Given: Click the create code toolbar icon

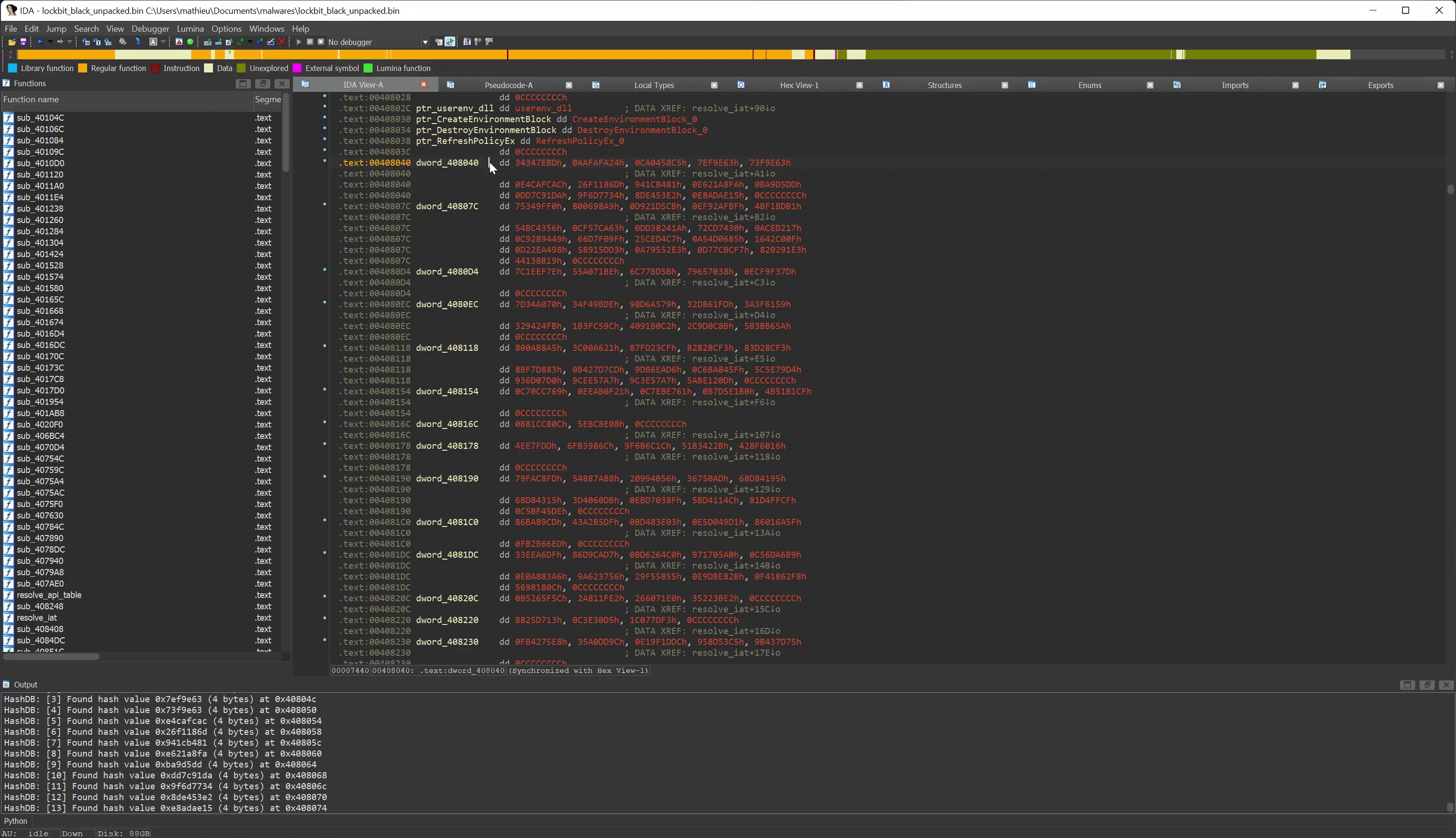Looking at the screenshot, I should point(208,42).
